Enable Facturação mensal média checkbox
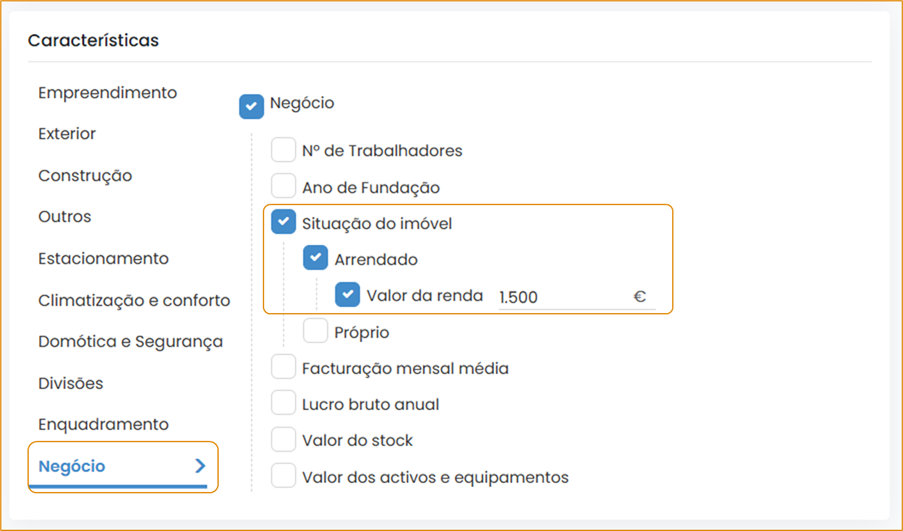The image size is (903, 531). click(284, 368)
